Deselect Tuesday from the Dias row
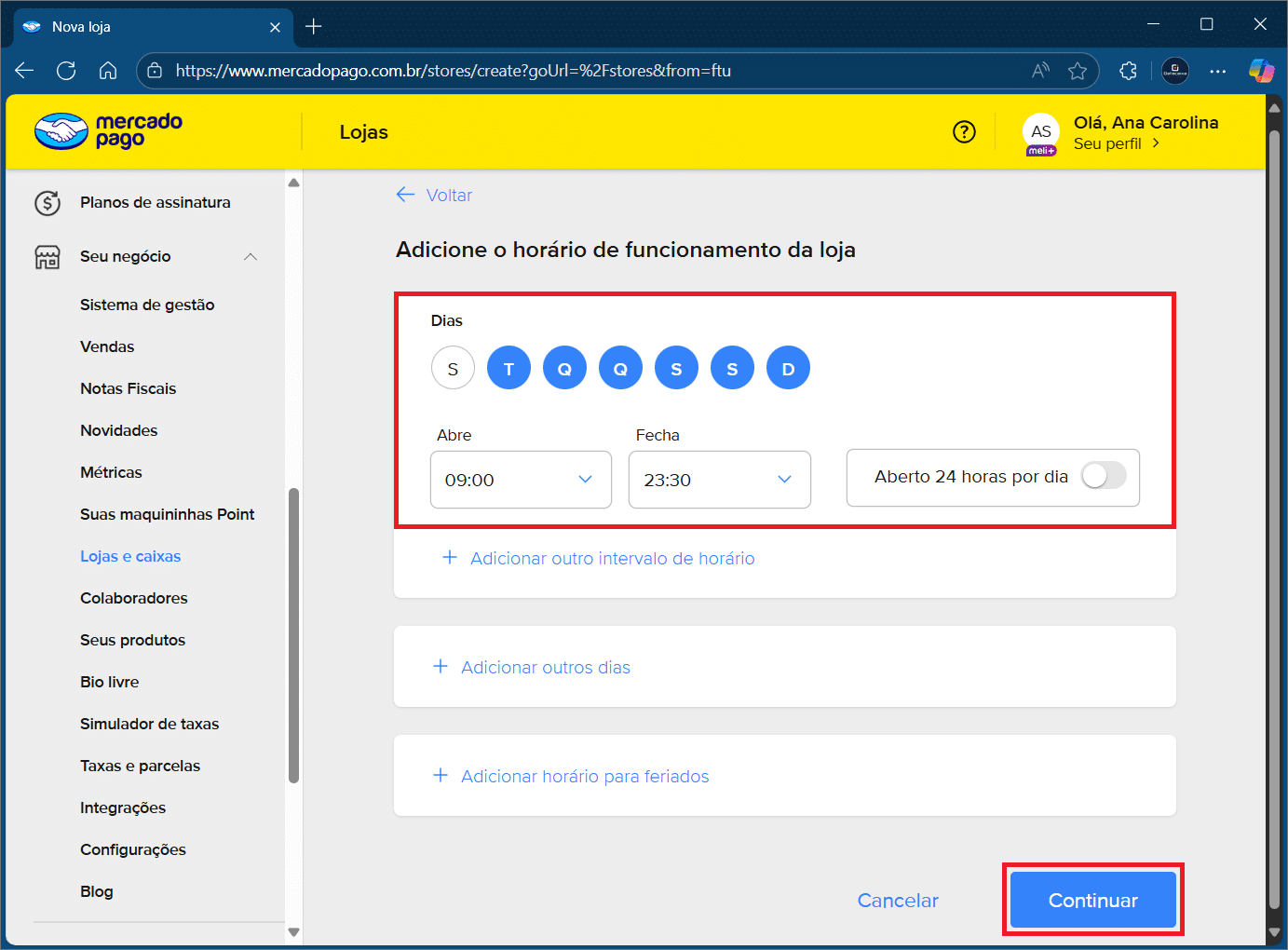The width and height of the screenshot is (1288, 950). (508, 367)
